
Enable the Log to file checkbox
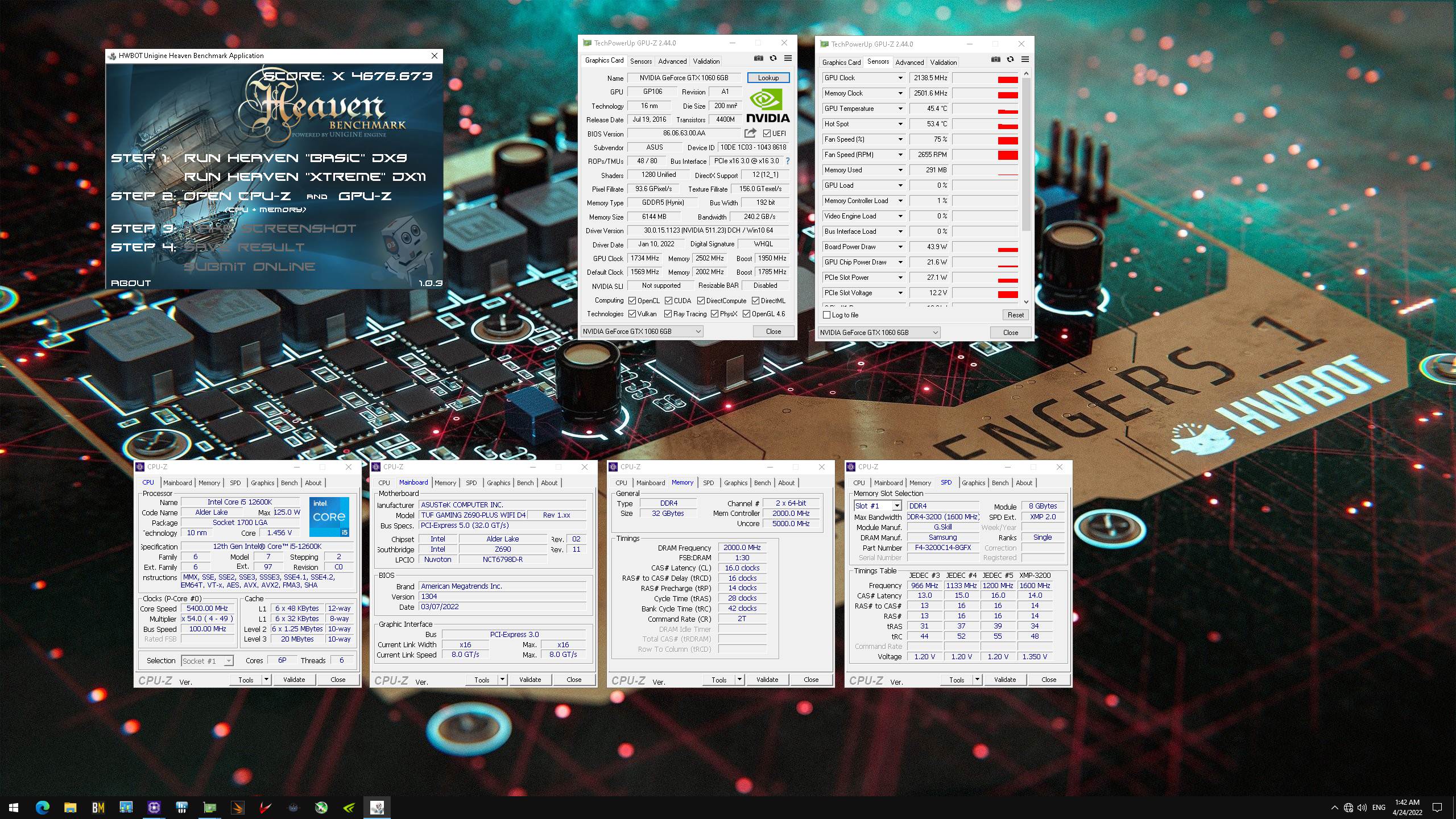(x=827, y=315)
